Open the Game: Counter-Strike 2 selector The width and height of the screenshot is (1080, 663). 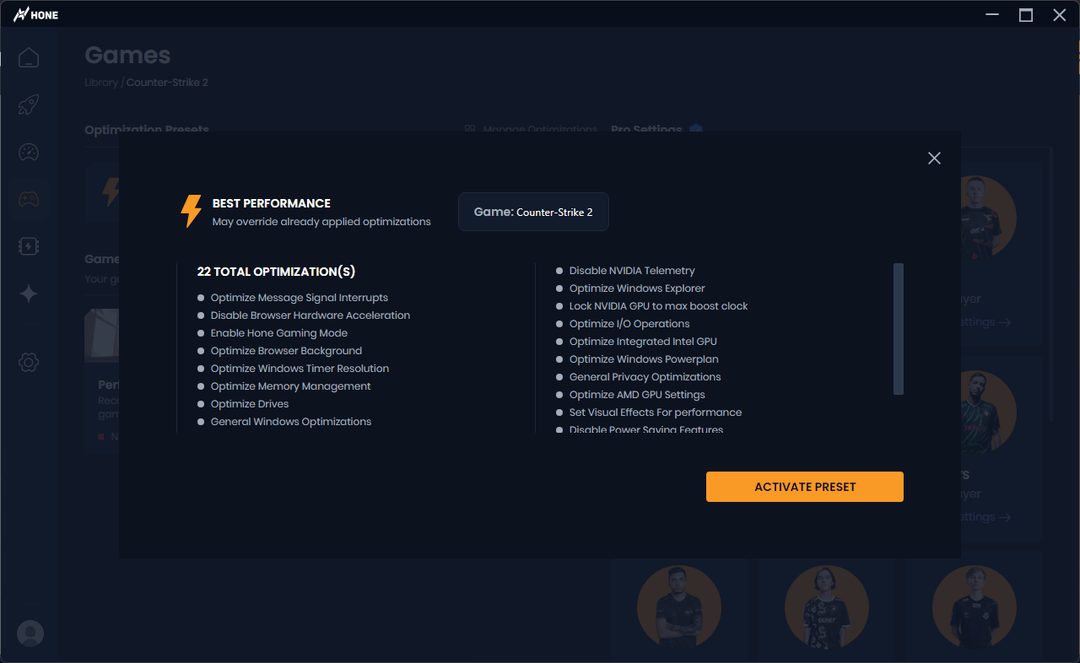click(533, 211)
